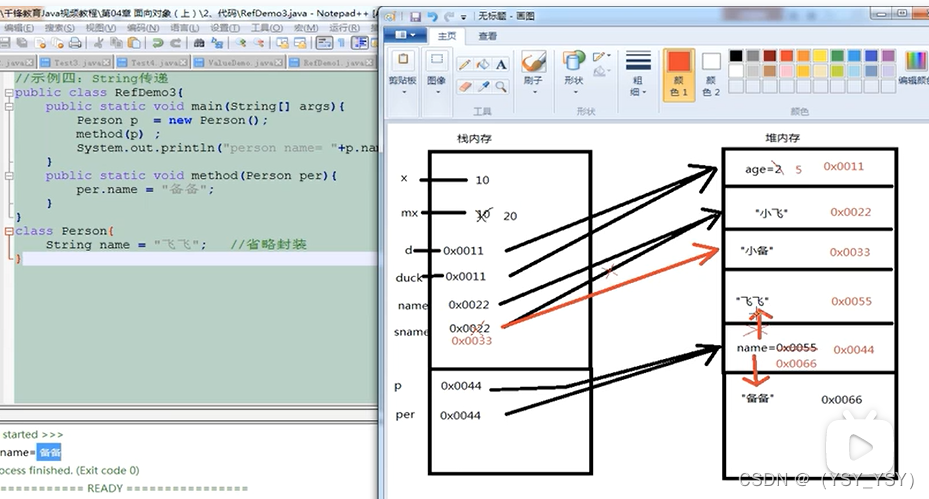Viewport: 929px width, 499px height.
Task: Click the brush (刷子) tool icon
Action: pos(533,61)
